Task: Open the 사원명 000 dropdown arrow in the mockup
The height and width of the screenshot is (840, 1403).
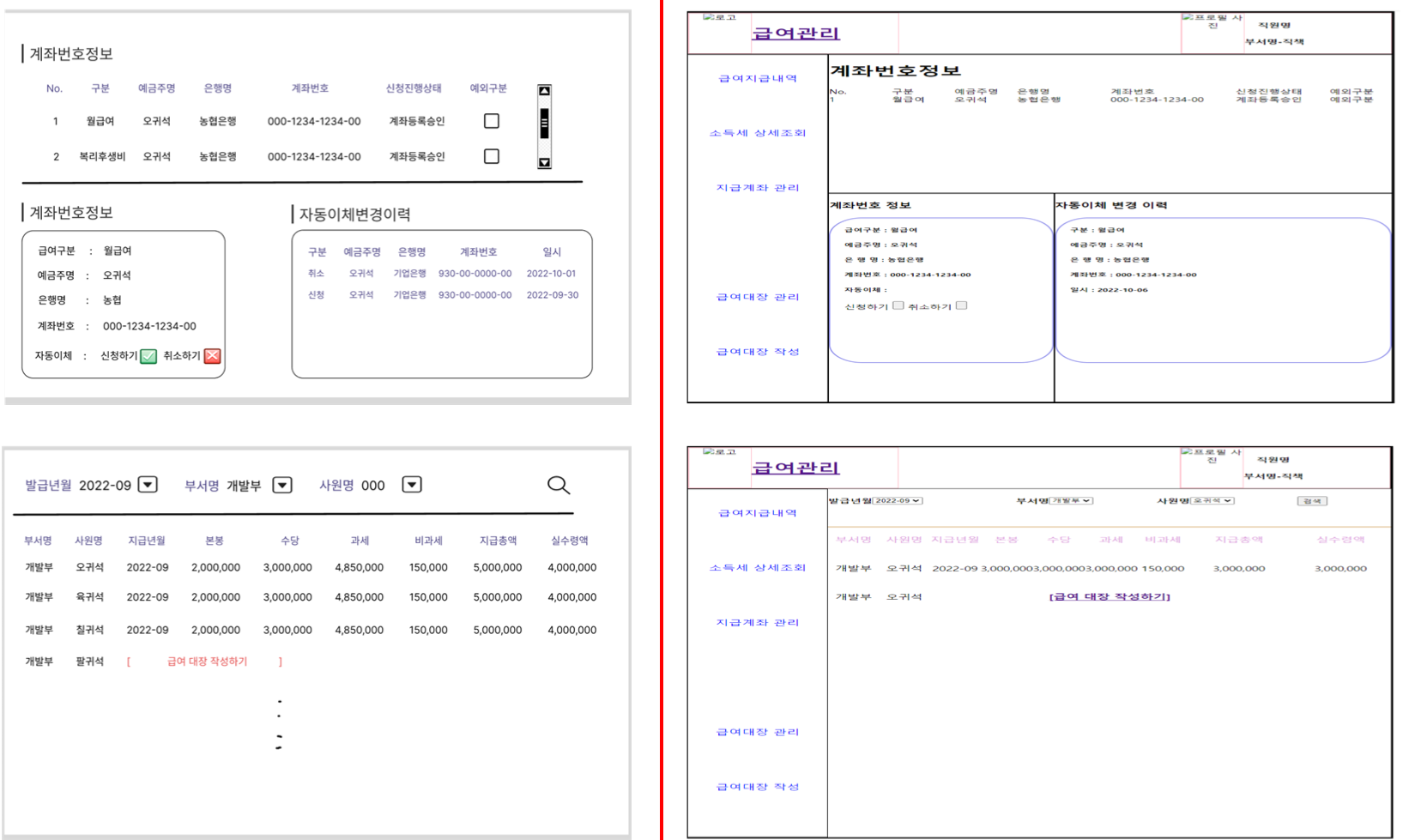Action: (412, 485)
